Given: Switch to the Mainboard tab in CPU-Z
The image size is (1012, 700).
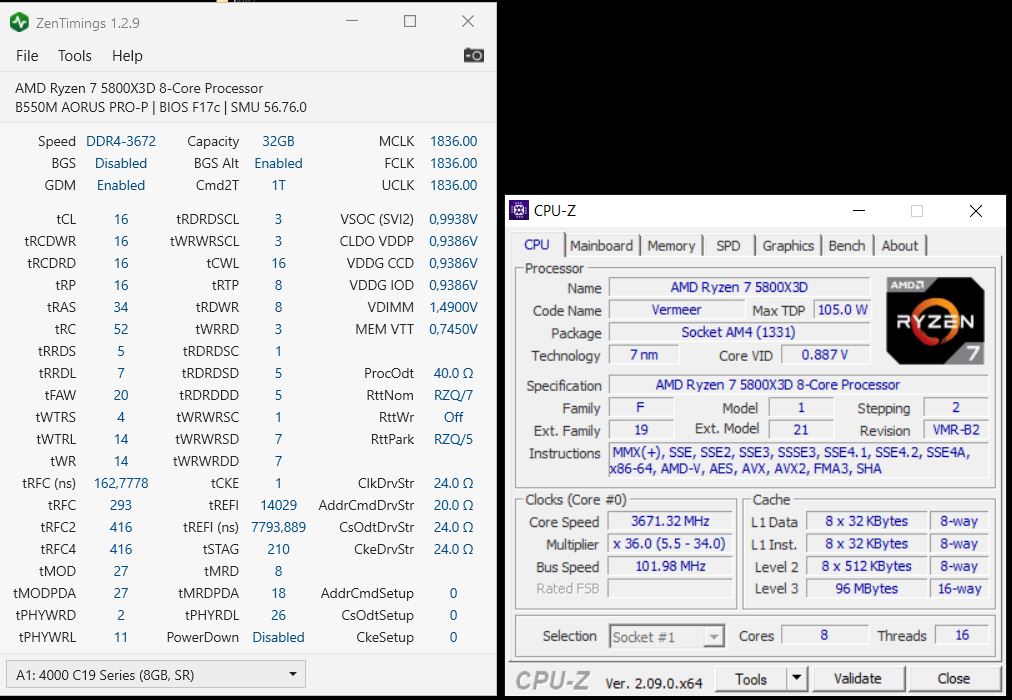Looking at the screenshot, I should [601, 246].
